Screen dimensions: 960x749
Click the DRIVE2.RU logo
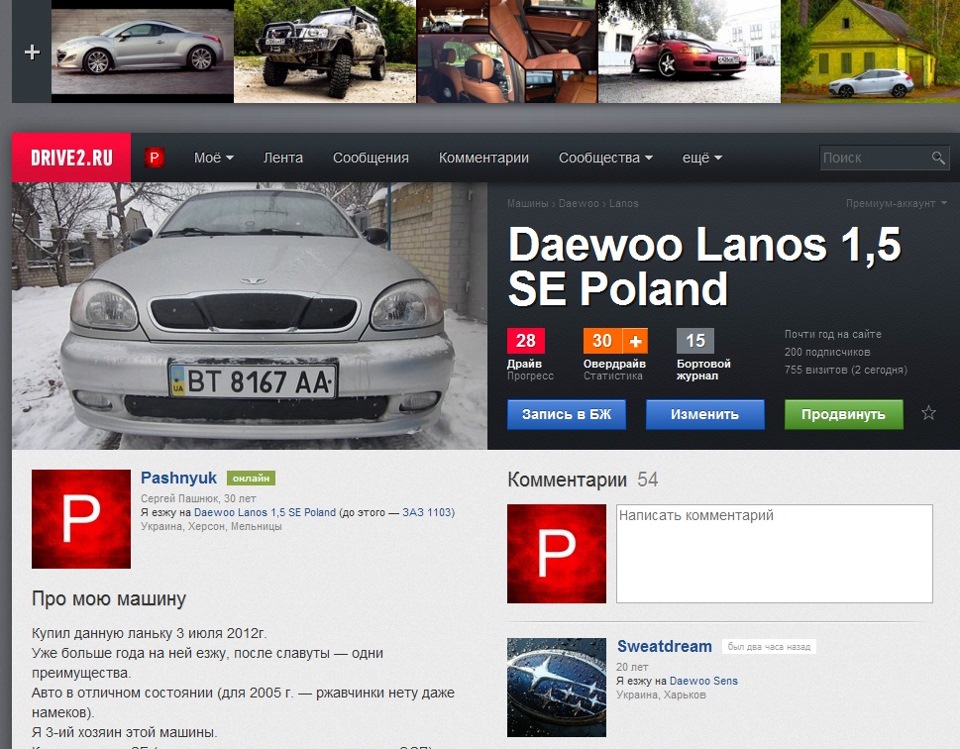point(72,157)
